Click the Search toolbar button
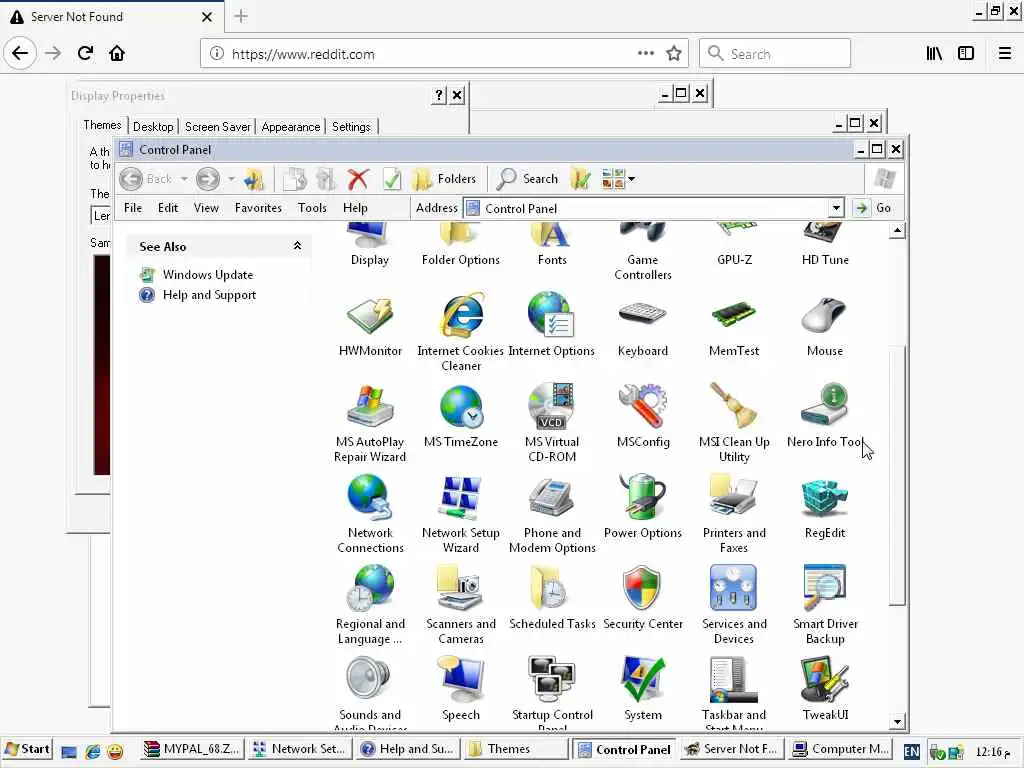This screenshot has width=1024, height=768. coord(528,178)
